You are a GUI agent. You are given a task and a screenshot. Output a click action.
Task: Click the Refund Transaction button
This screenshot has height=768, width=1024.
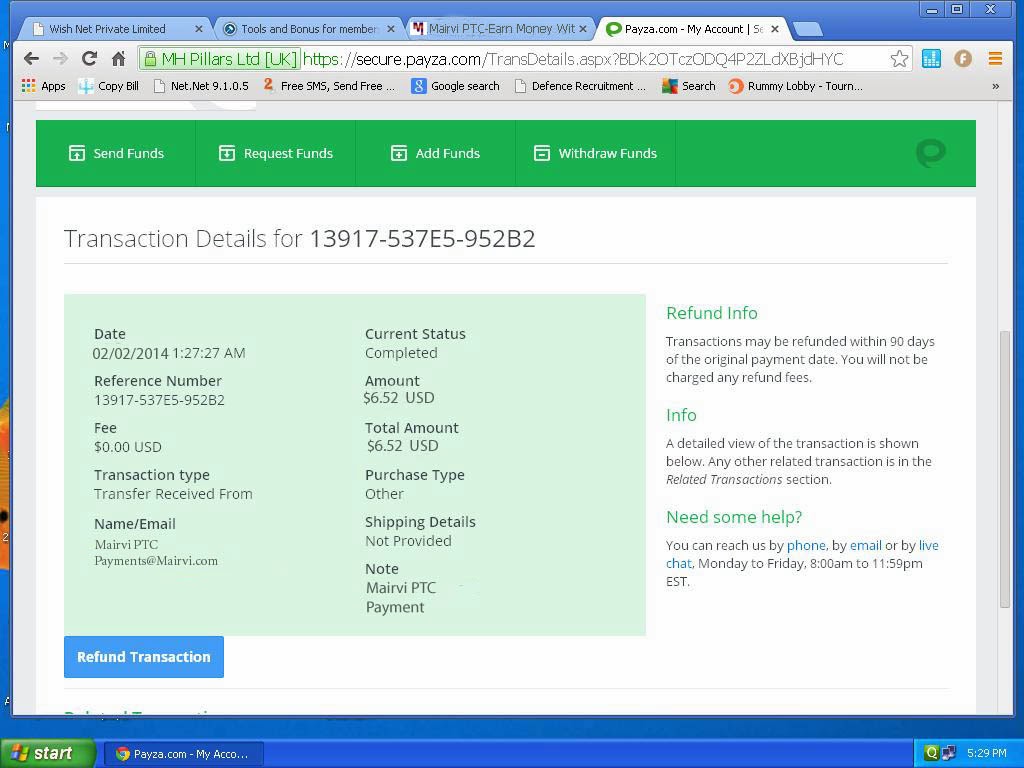click(144, 657)
